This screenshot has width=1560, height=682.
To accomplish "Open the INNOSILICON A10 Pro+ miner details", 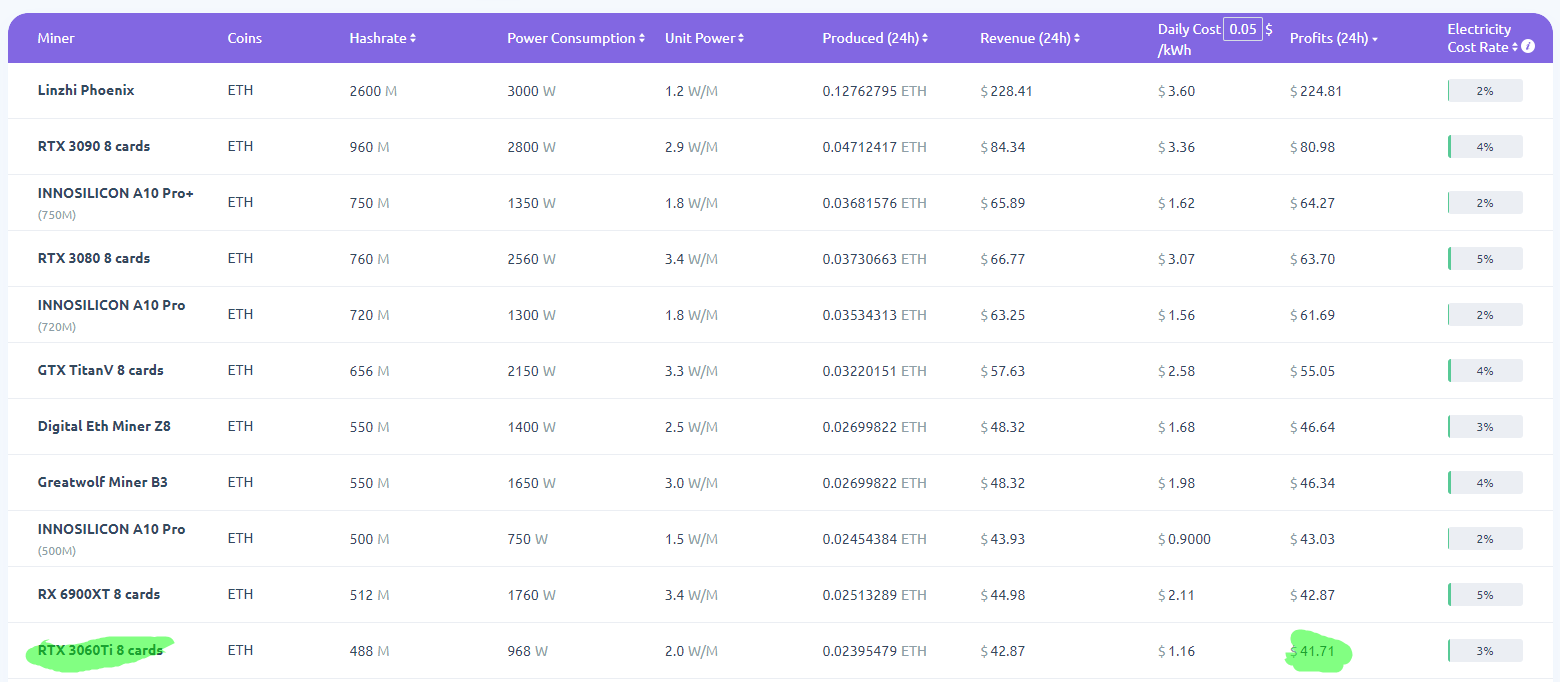I will (x=115, y=193).
